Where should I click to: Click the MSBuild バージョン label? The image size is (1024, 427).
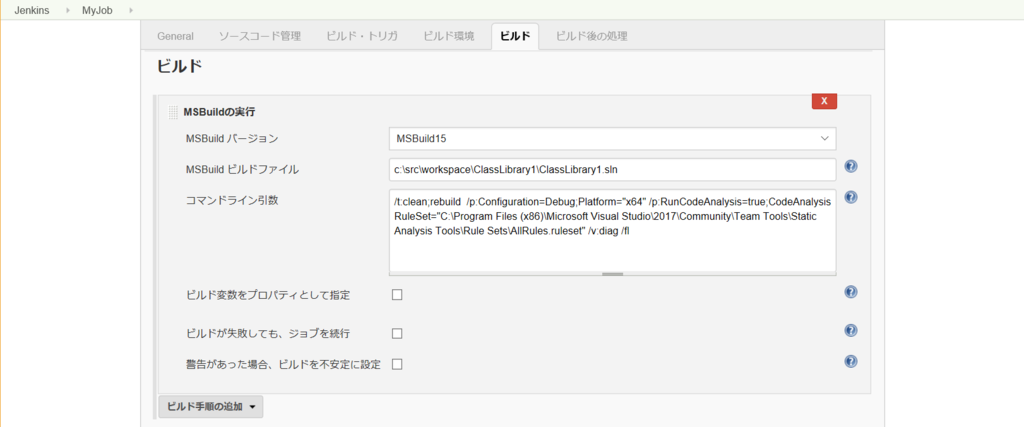point(232,138)
